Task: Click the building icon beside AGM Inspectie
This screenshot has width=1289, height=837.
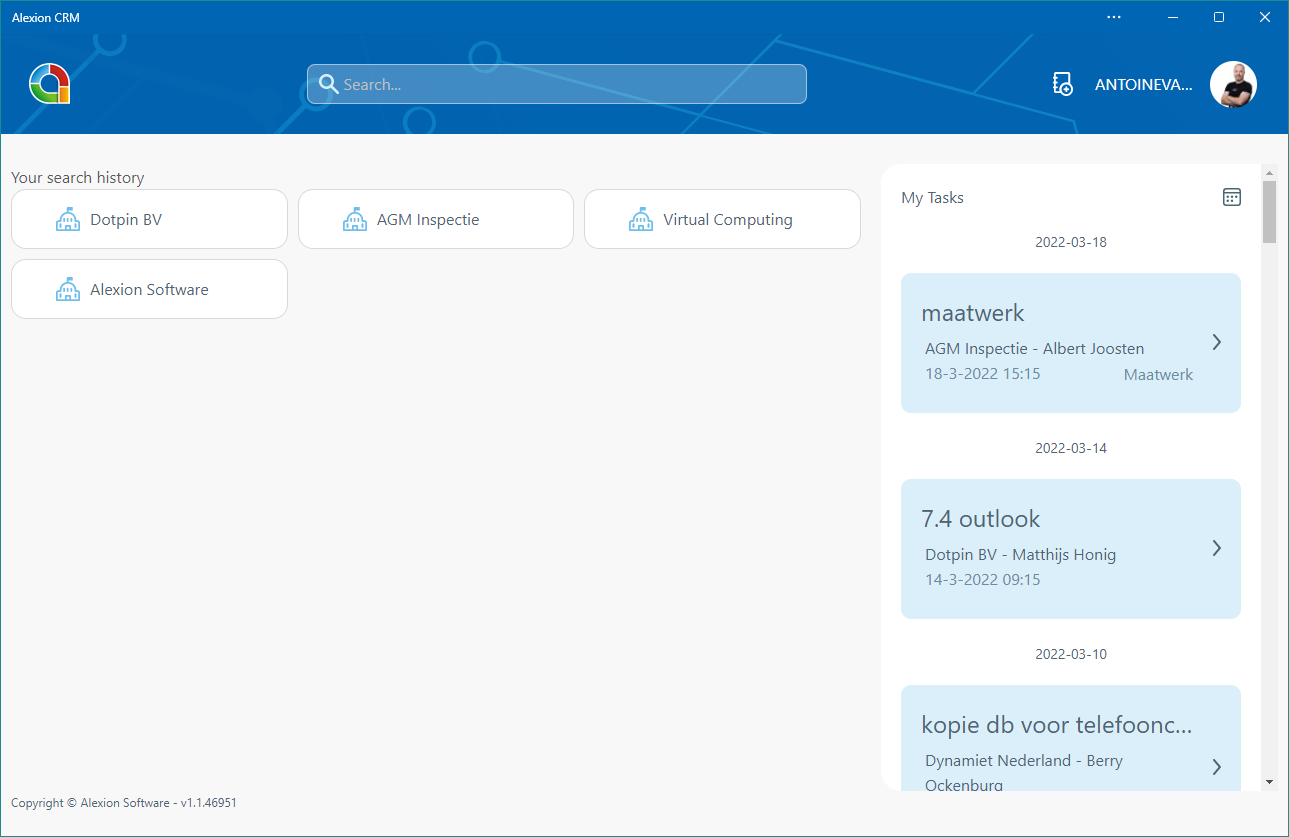Action: (355, 220)
